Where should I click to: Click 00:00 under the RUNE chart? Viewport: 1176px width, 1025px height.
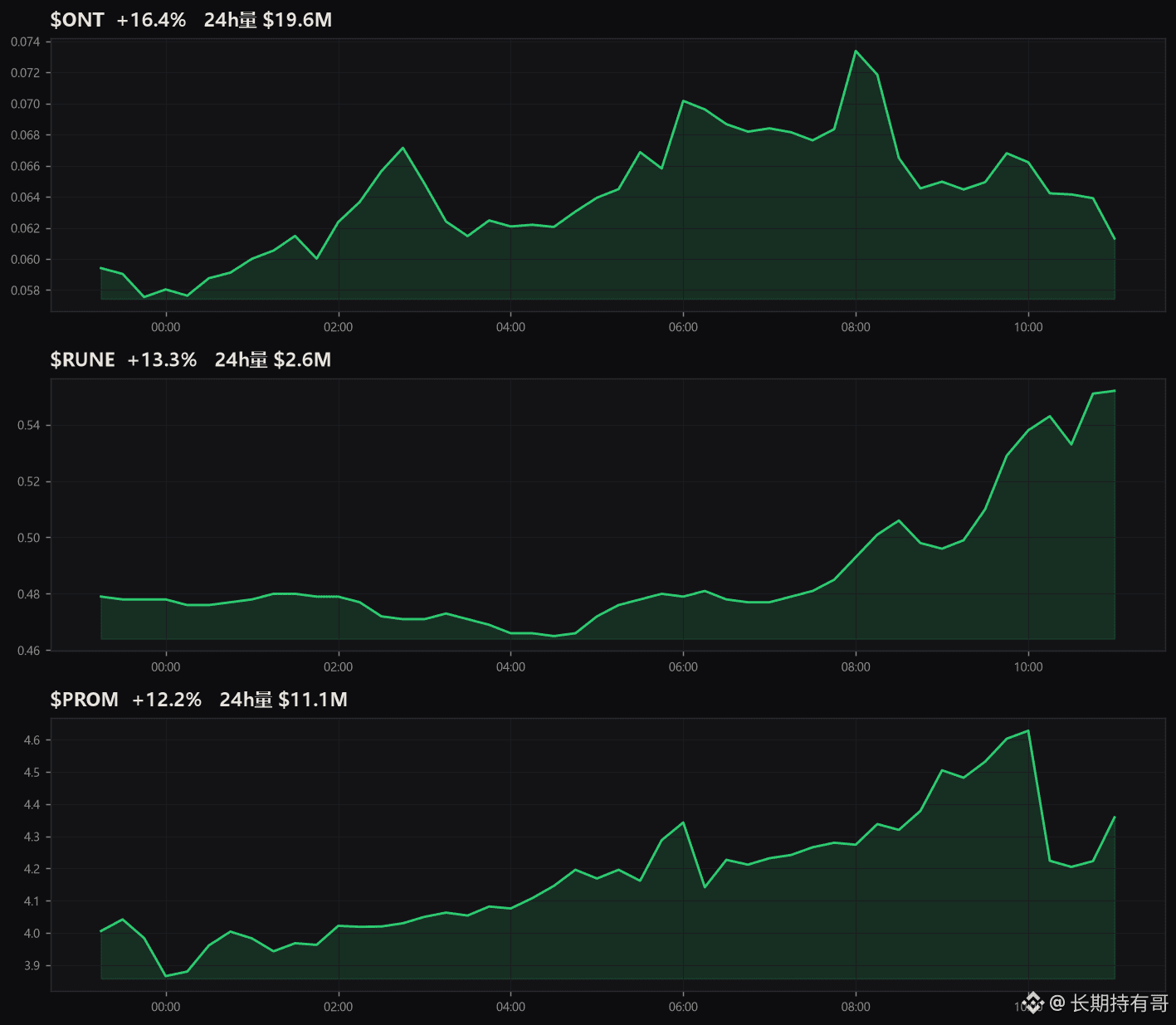[x=166, y=666]
